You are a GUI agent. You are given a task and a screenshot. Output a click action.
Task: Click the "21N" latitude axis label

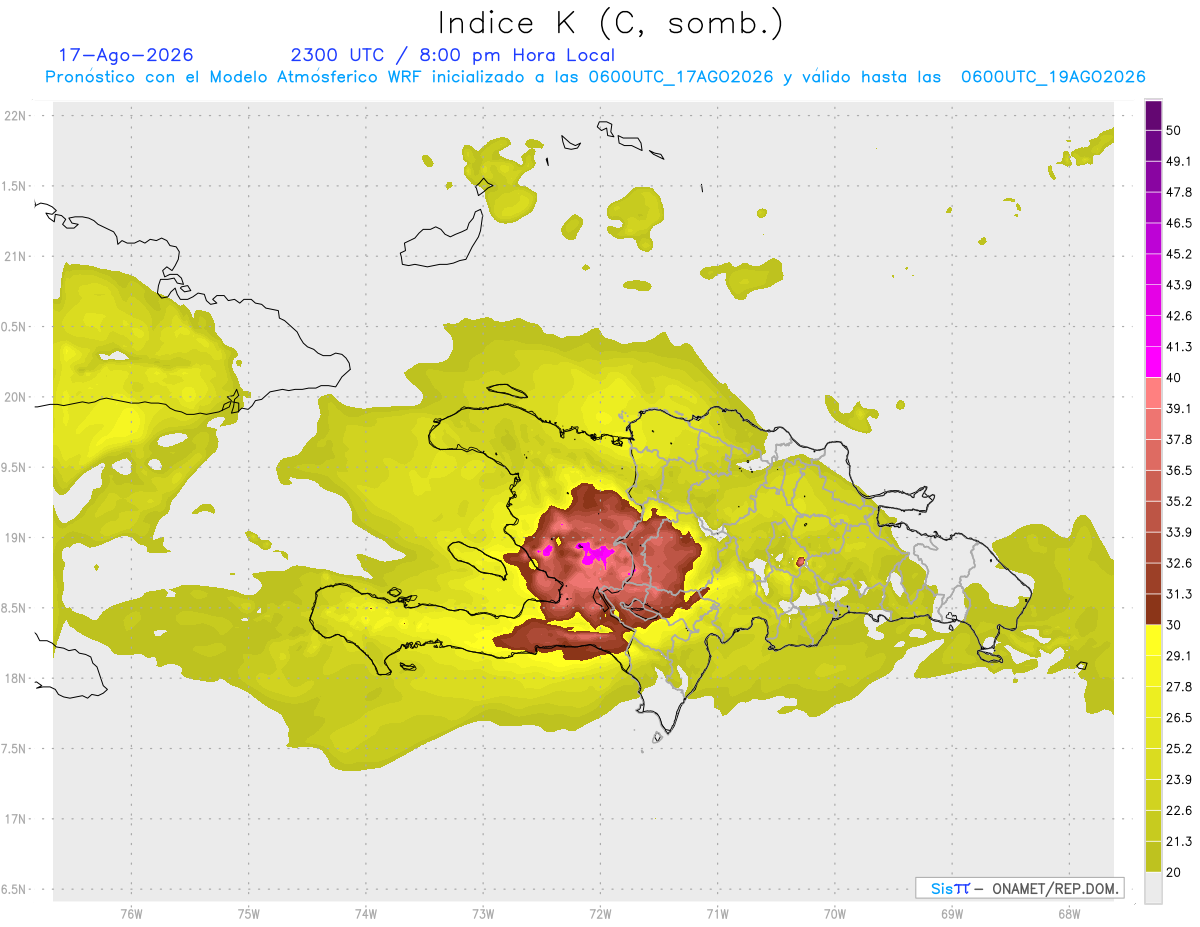pyautogui.click(x=17, y=256)
